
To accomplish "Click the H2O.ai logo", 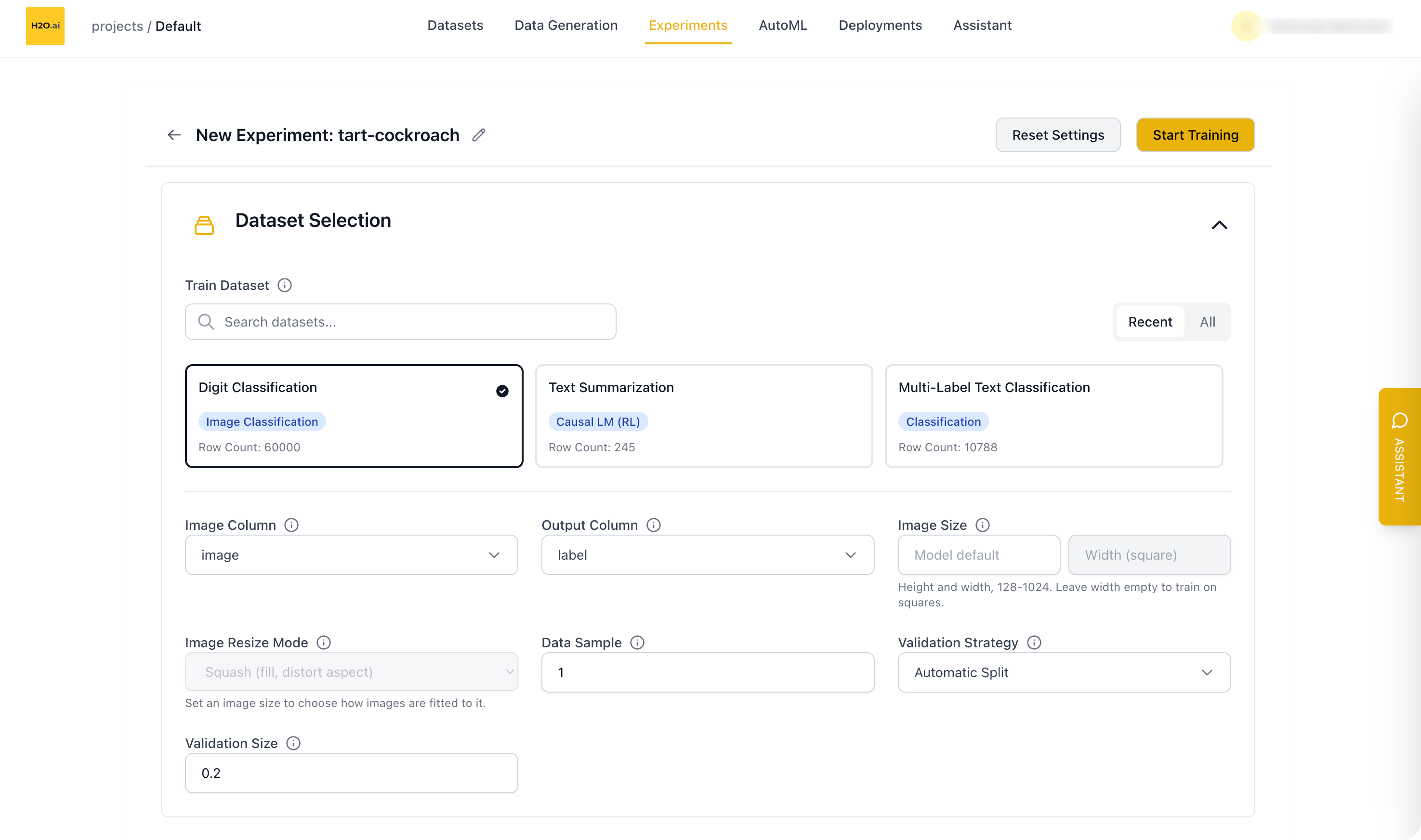I will tap(45, 26).
